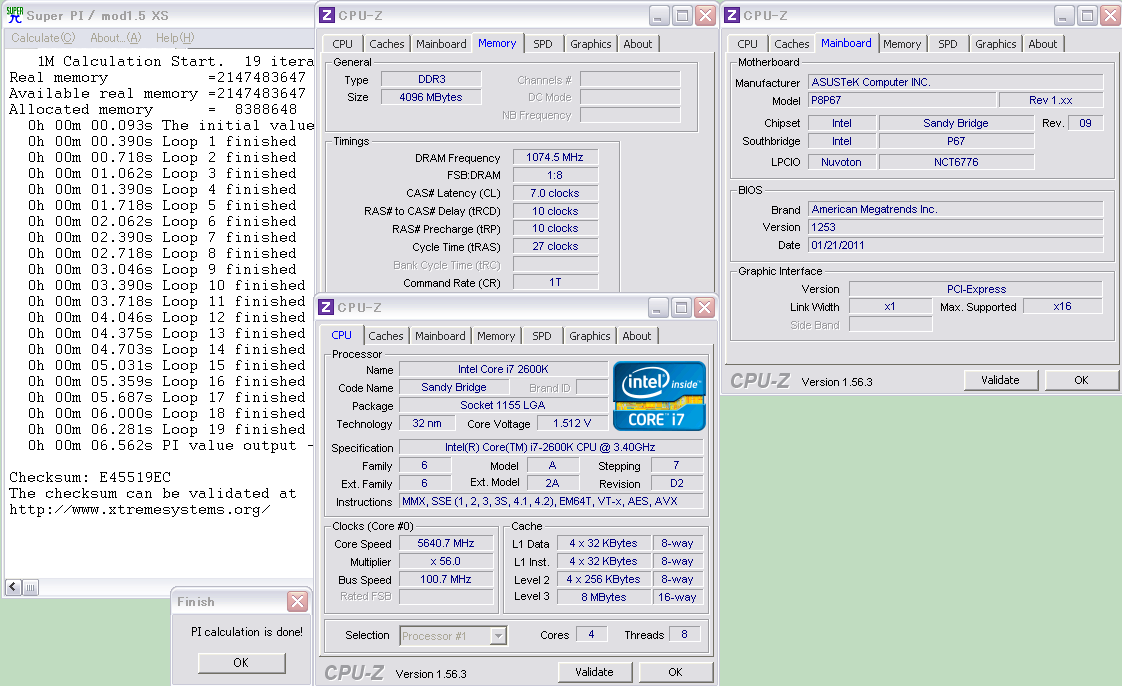Click the Core Speed 5640.7 MHz value
The width and height of the screenshot is (1122, 686).
click(x=446, y=543)
